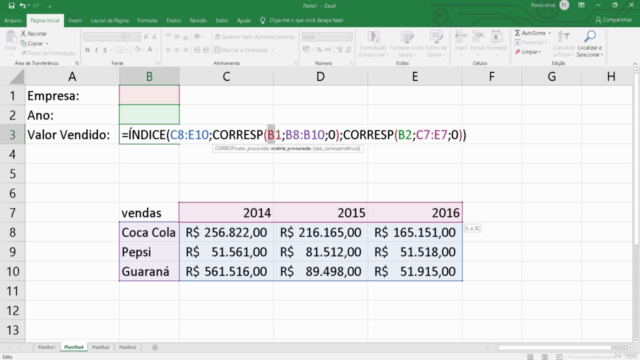The height and width of the screenshot is (360, 640).
Task: Switch to the Inserir ribbon tab
Action: pos(75,20)
